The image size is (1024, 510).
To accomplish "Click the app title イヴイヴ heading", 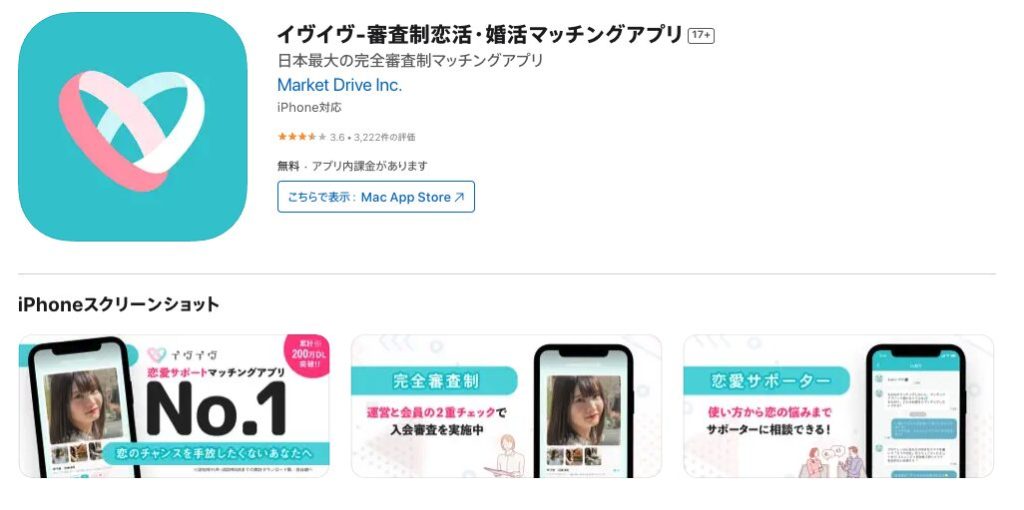I will pyautogui.click(x=480, y=35).
